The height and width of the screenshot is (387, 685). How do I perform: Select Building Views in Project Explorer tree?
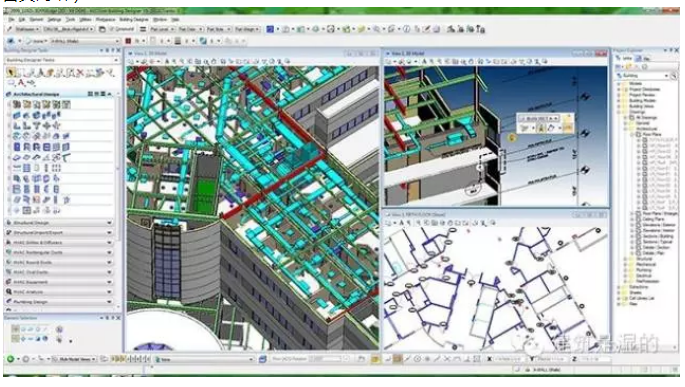click(641, 106)
